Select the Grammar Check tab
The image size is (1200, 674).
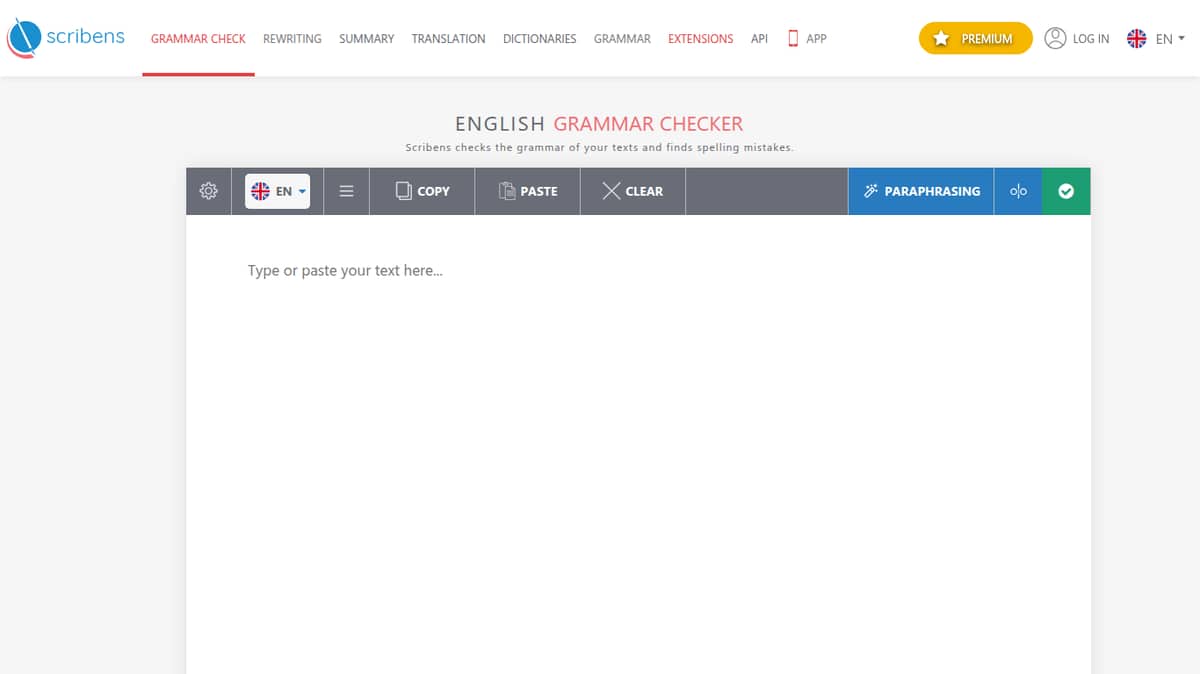pos(198,38)
